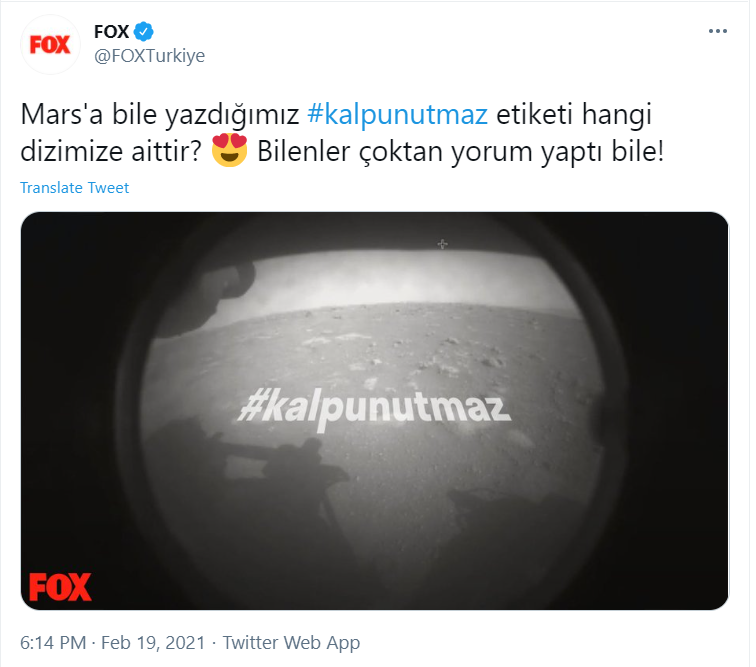Open the FOX profile avatar
756x667 pixels.
(x=50, y=45)
